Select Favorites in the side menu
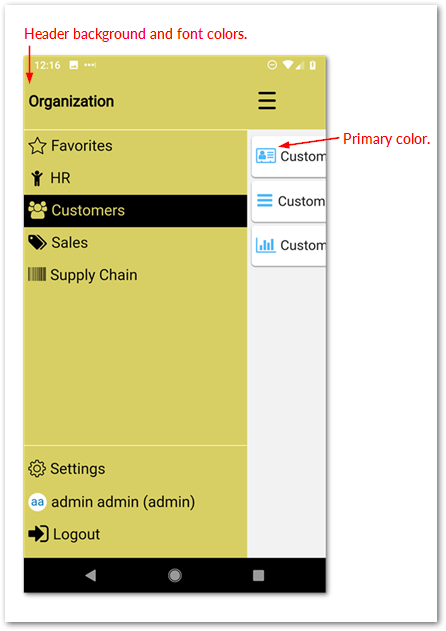Screen dimensions: 446x631 pos(135,146)
